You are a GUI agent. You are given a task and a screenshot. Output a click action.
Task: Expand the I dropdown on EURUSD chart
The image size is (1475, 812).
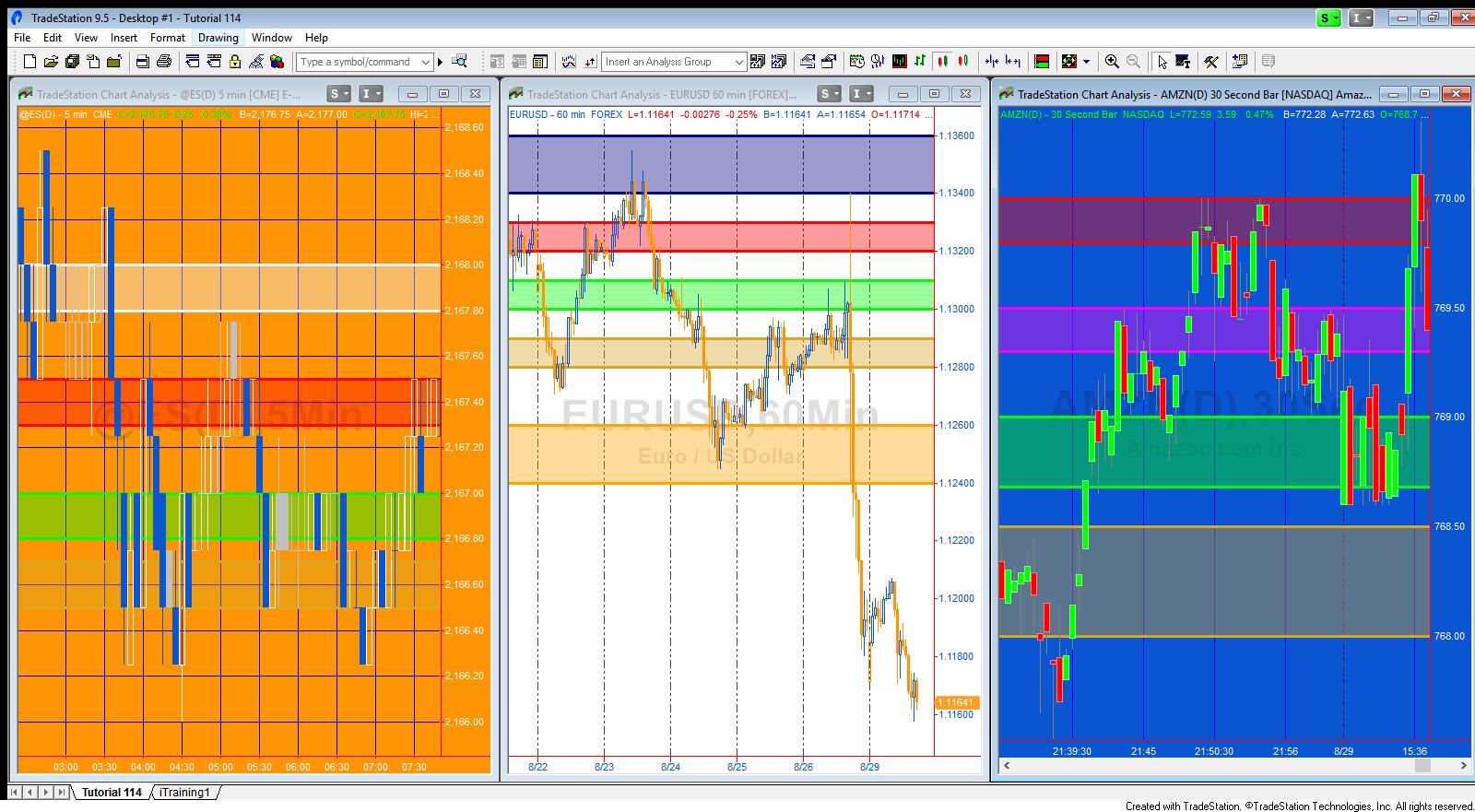(x=861, y=94)
